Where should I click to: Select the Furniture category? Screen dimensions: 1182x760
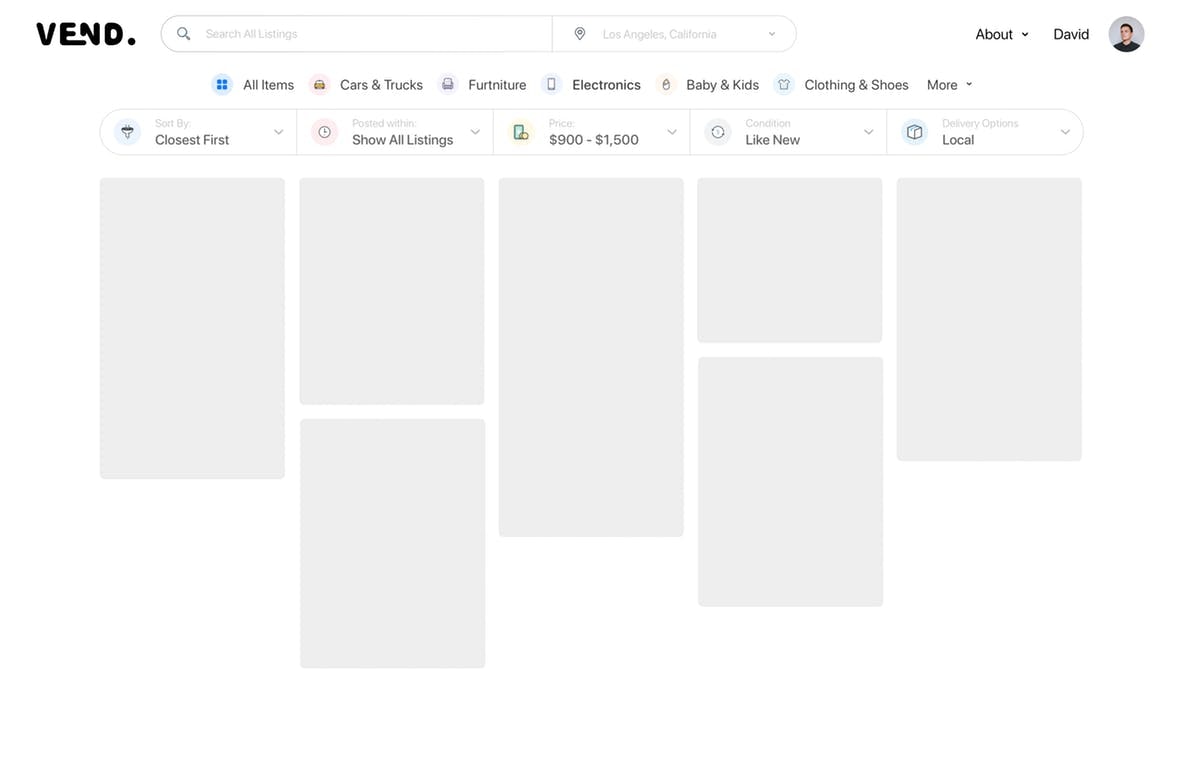point(482,84)
